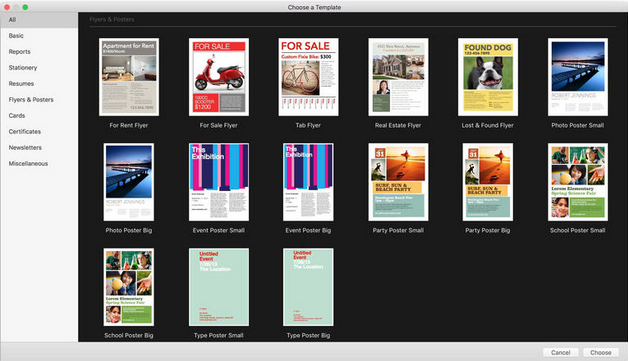Show All templates in sidebar
Screen dimensions: 628x361
(39, 20)
